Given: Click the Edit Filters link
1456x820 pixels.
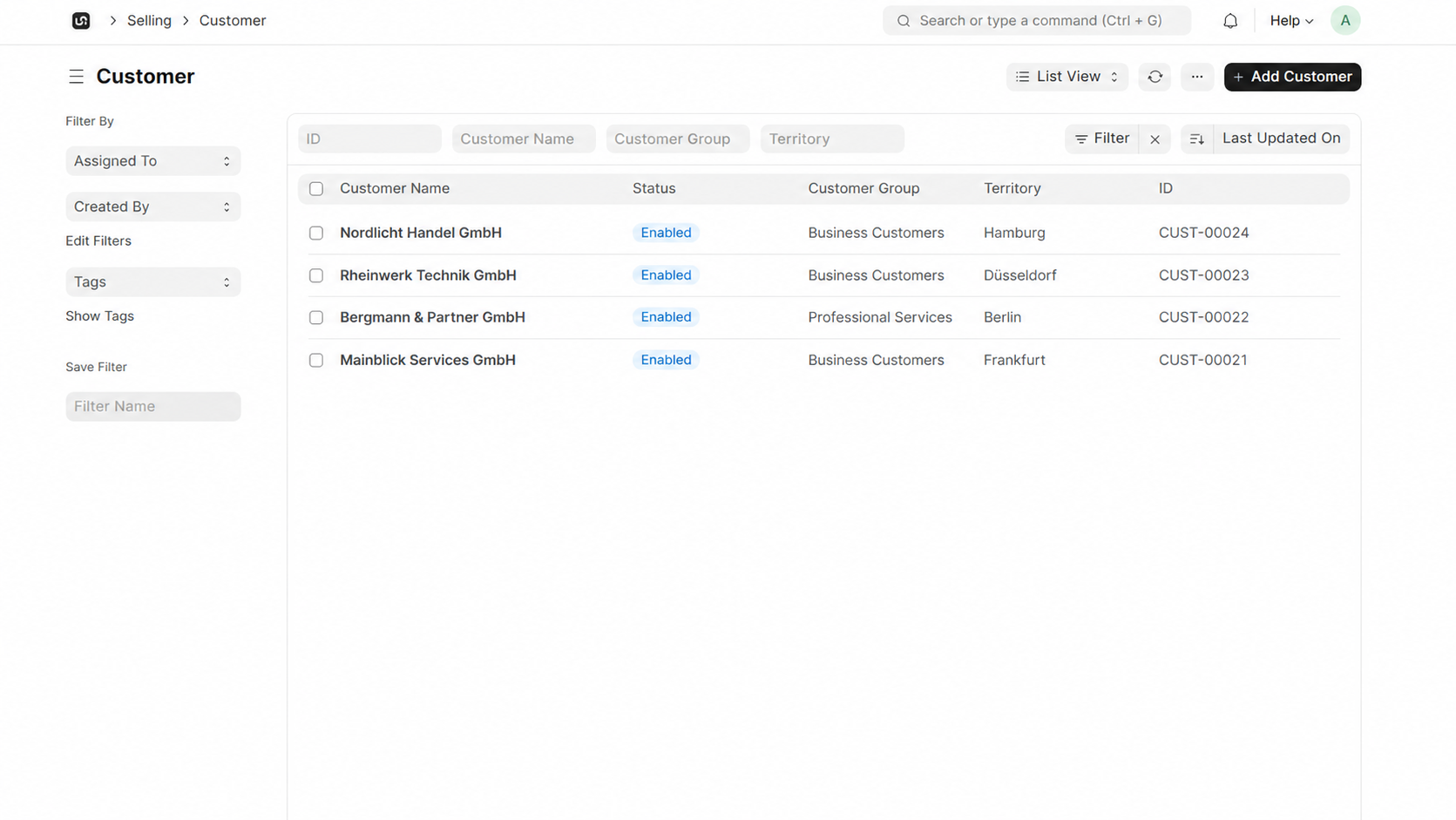Looking at the screenshot, I should (x=98, y=241).
